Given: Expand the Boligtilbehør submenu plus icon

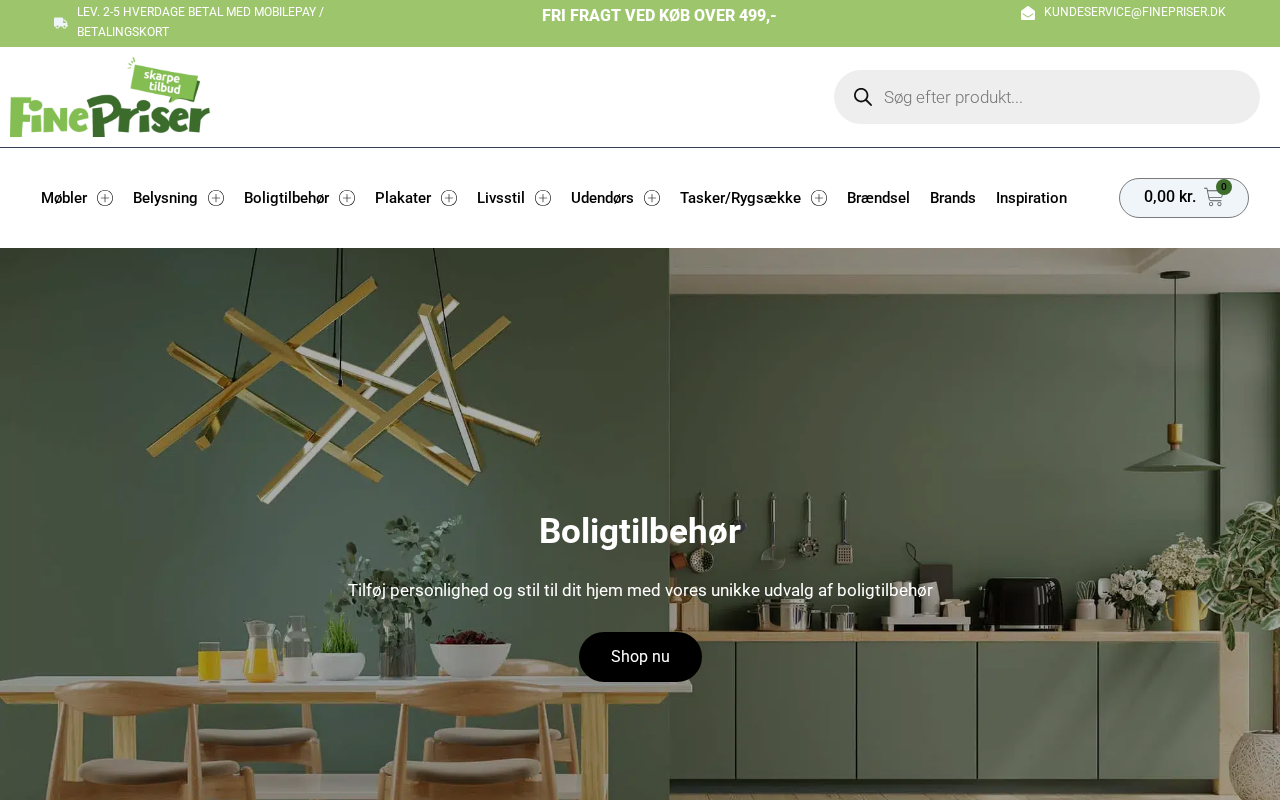Looking at the screenshot, I should click(347, 198).
